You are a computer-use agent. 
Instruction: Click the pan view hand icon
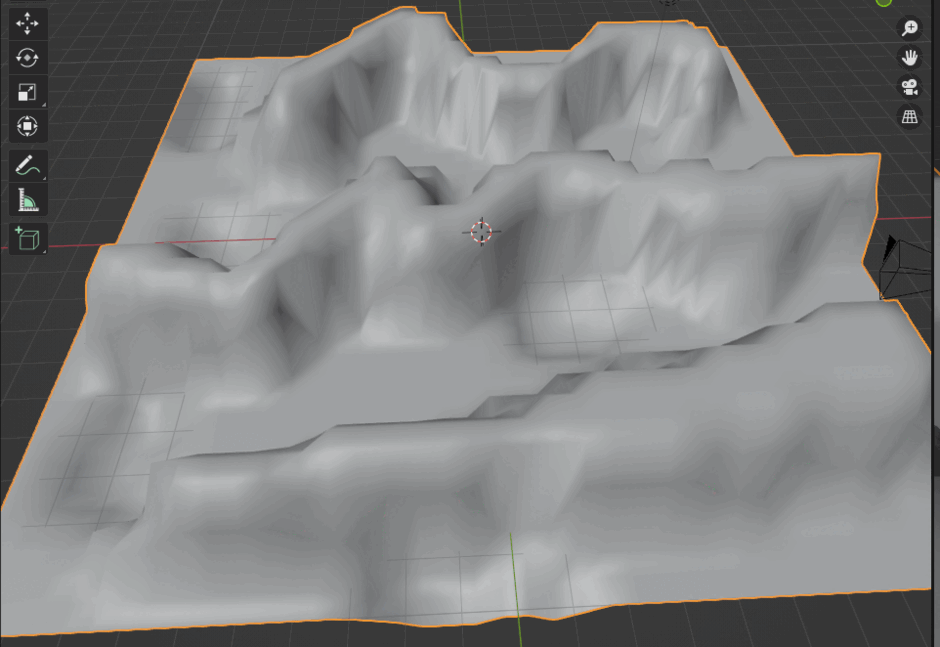[x=910, y=58]
